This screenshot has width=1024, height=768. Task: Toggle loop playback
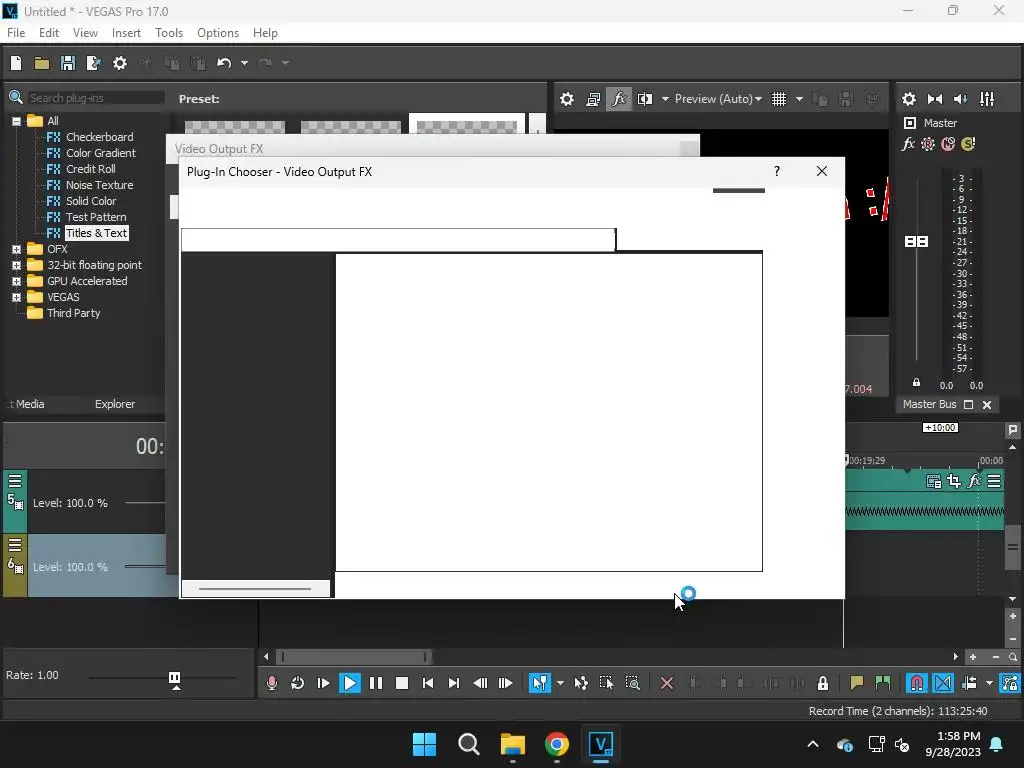tap(298, 683)
